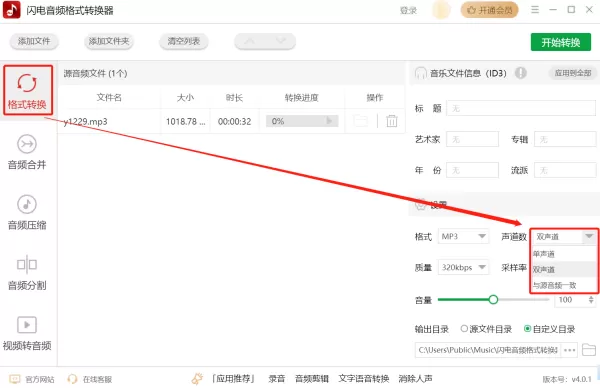Open the hamburger menu in title bar
Viewport: 600px width, 388px height.
click(x=535, y=10)
